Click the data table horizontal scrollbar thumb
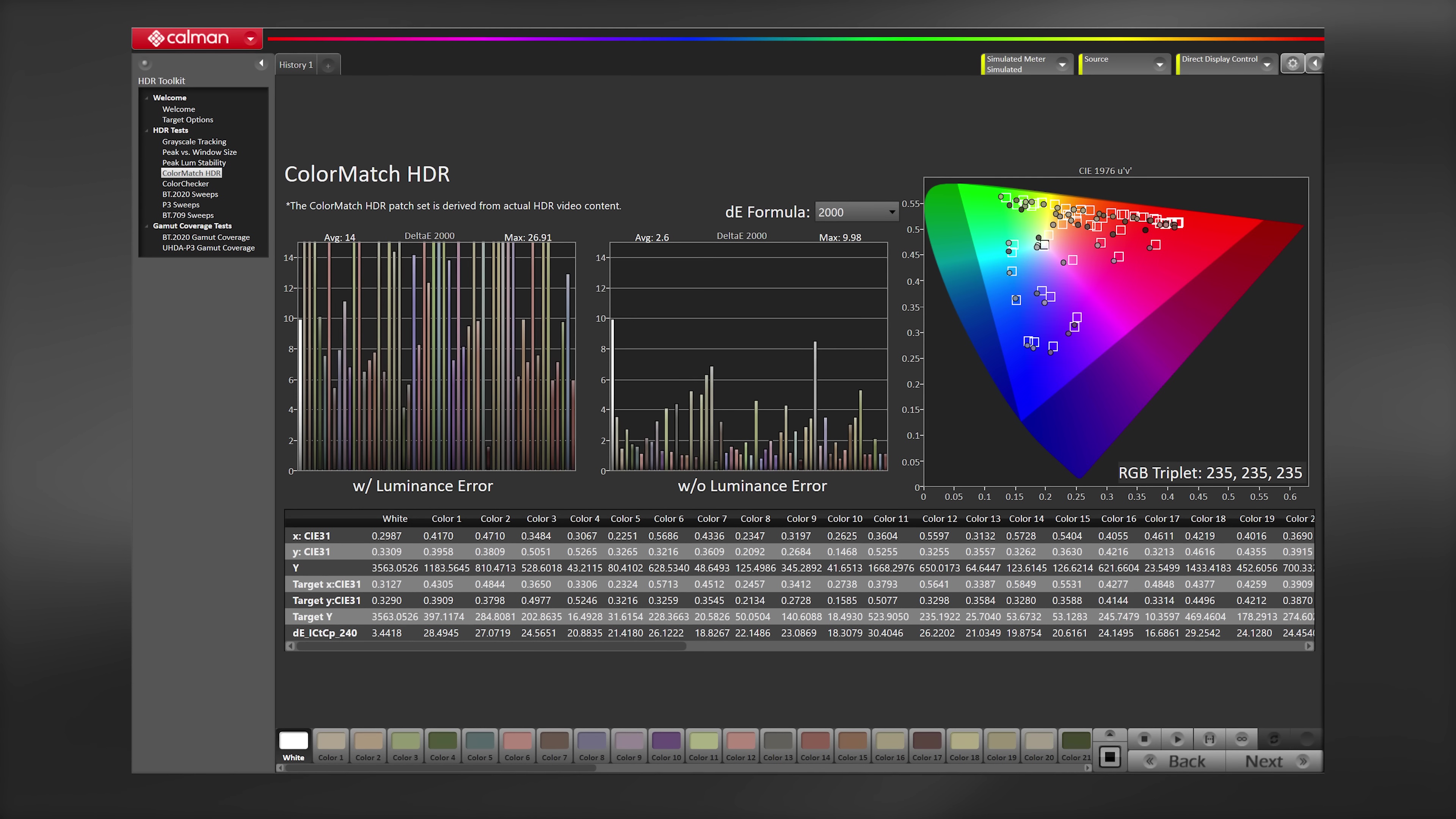Image resolution: width=1456 pixels, height=819 pixels. (491, 646)
